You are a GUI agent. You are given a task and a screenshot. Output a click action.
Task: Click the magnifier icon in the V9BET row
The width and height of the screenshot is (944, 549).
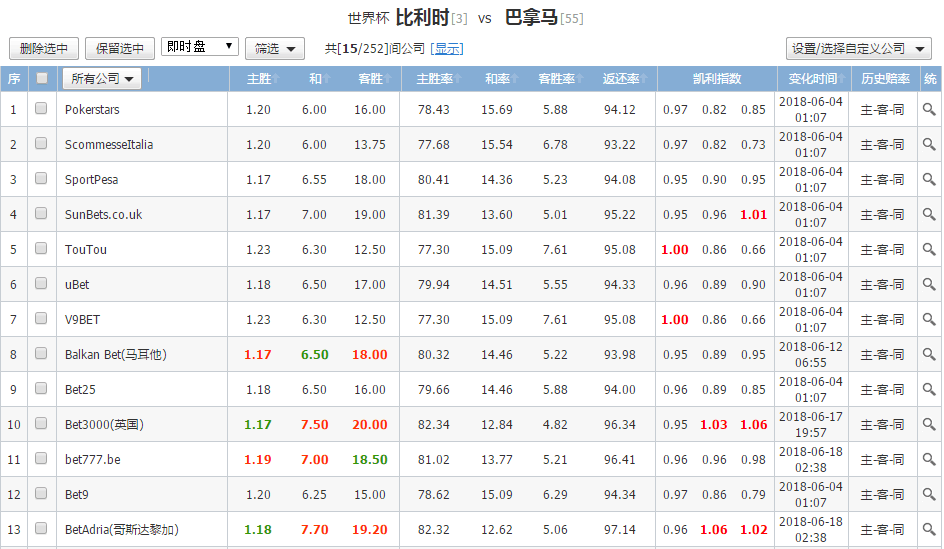click(x=929, y=319)
